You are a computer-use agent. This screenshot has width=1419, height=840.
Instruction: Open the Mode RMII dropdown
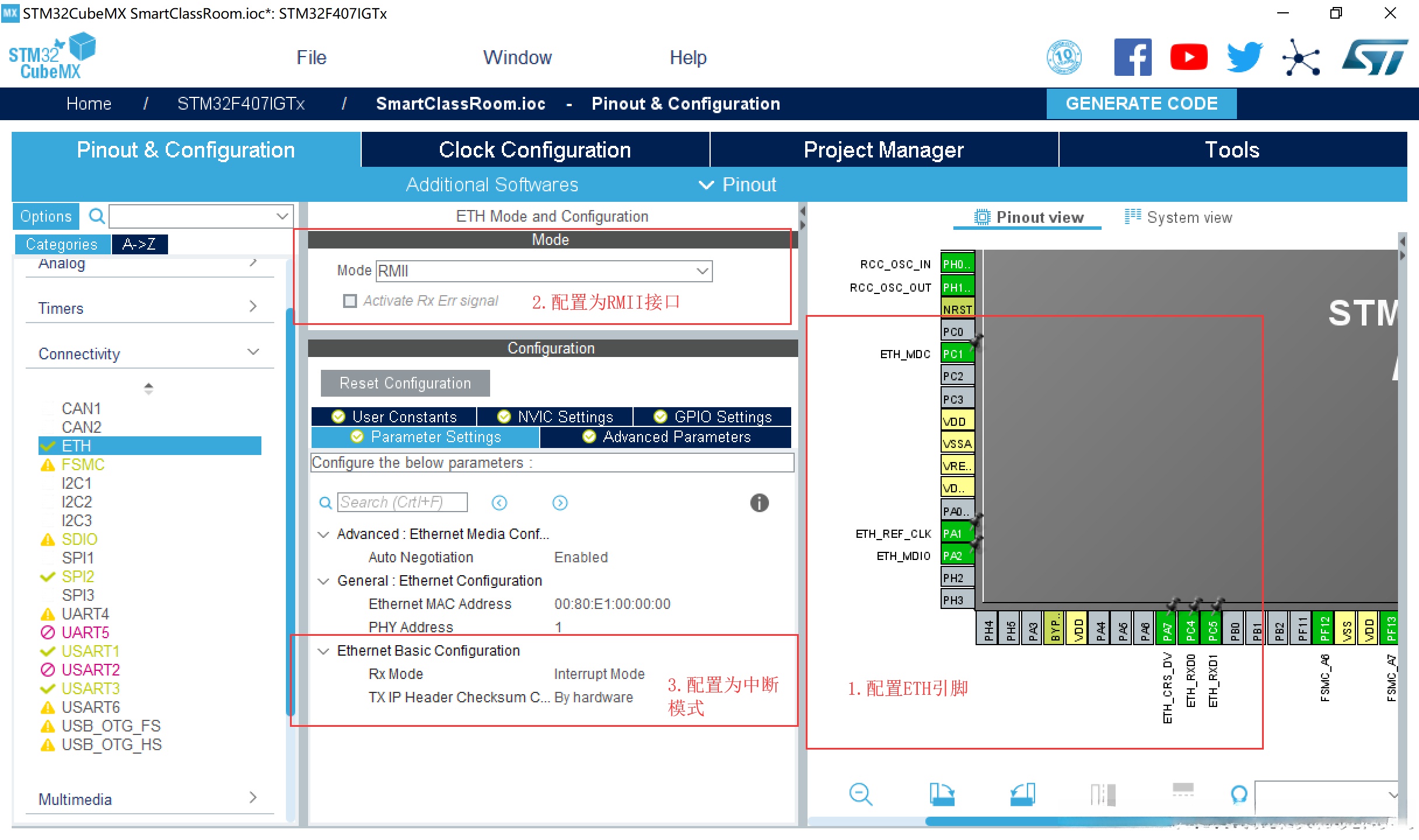[x=702, y=271]
